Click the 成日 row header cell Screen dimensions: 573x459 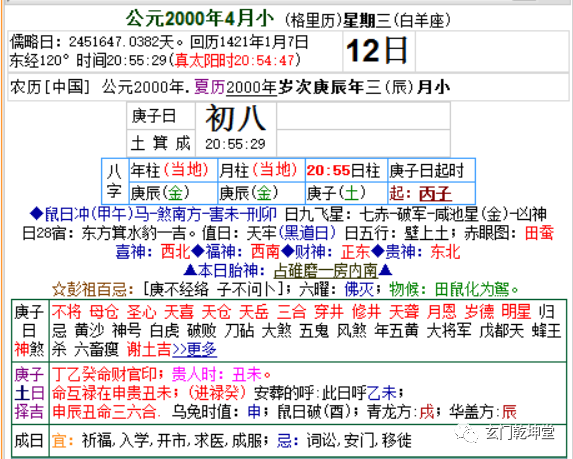30,440
